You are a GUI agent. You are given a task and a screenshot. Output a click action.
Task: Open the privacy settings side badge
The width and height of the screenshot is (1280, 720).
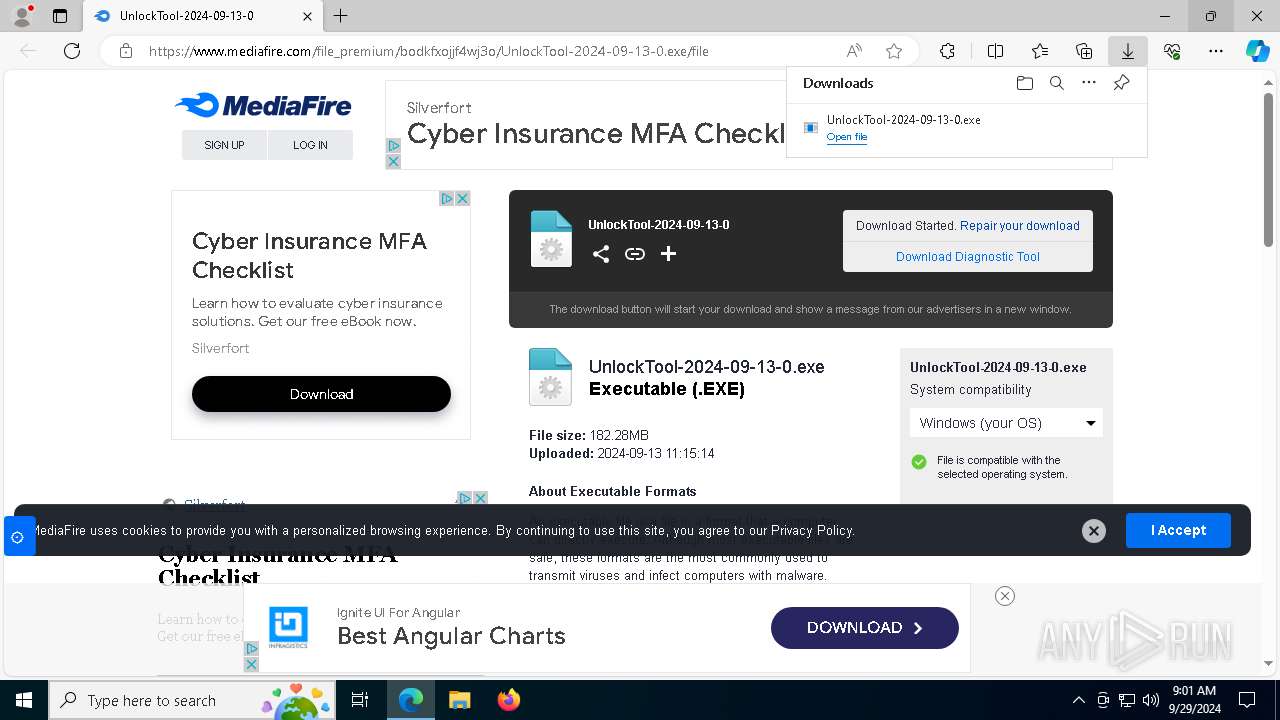tap(17, 537)
